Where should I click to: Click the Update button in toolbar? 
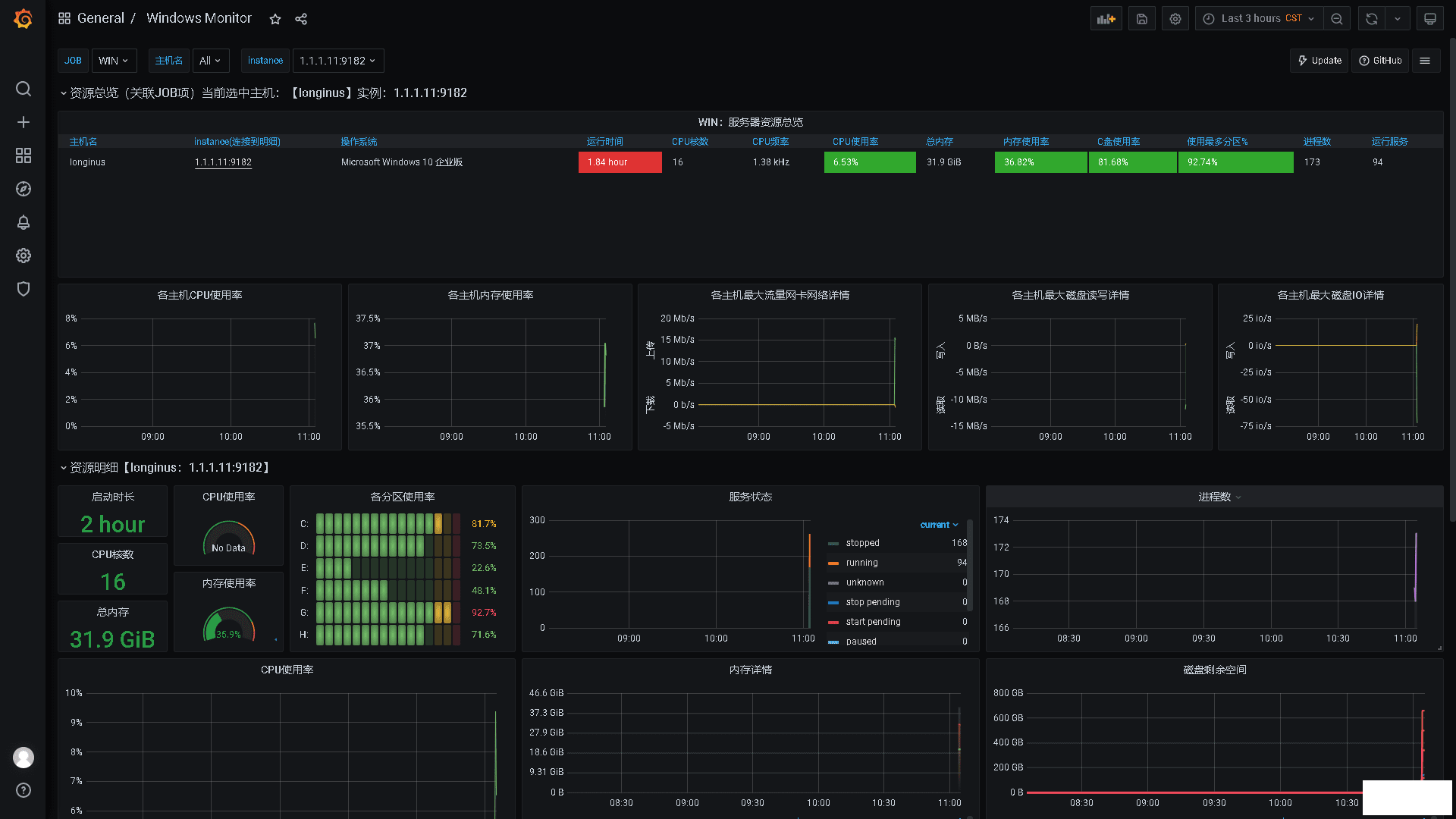point(1319,60)
